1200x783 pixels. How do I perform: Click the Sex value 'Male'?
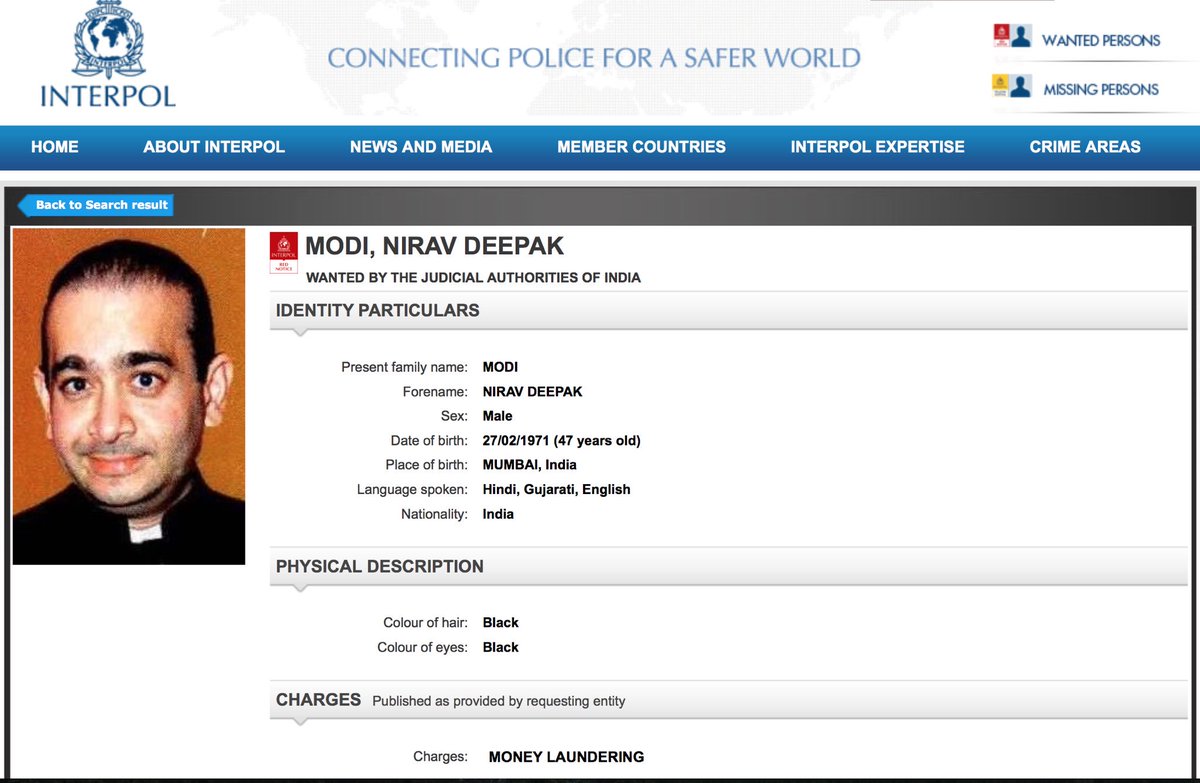pyautogui.click(x=498, y=416)
